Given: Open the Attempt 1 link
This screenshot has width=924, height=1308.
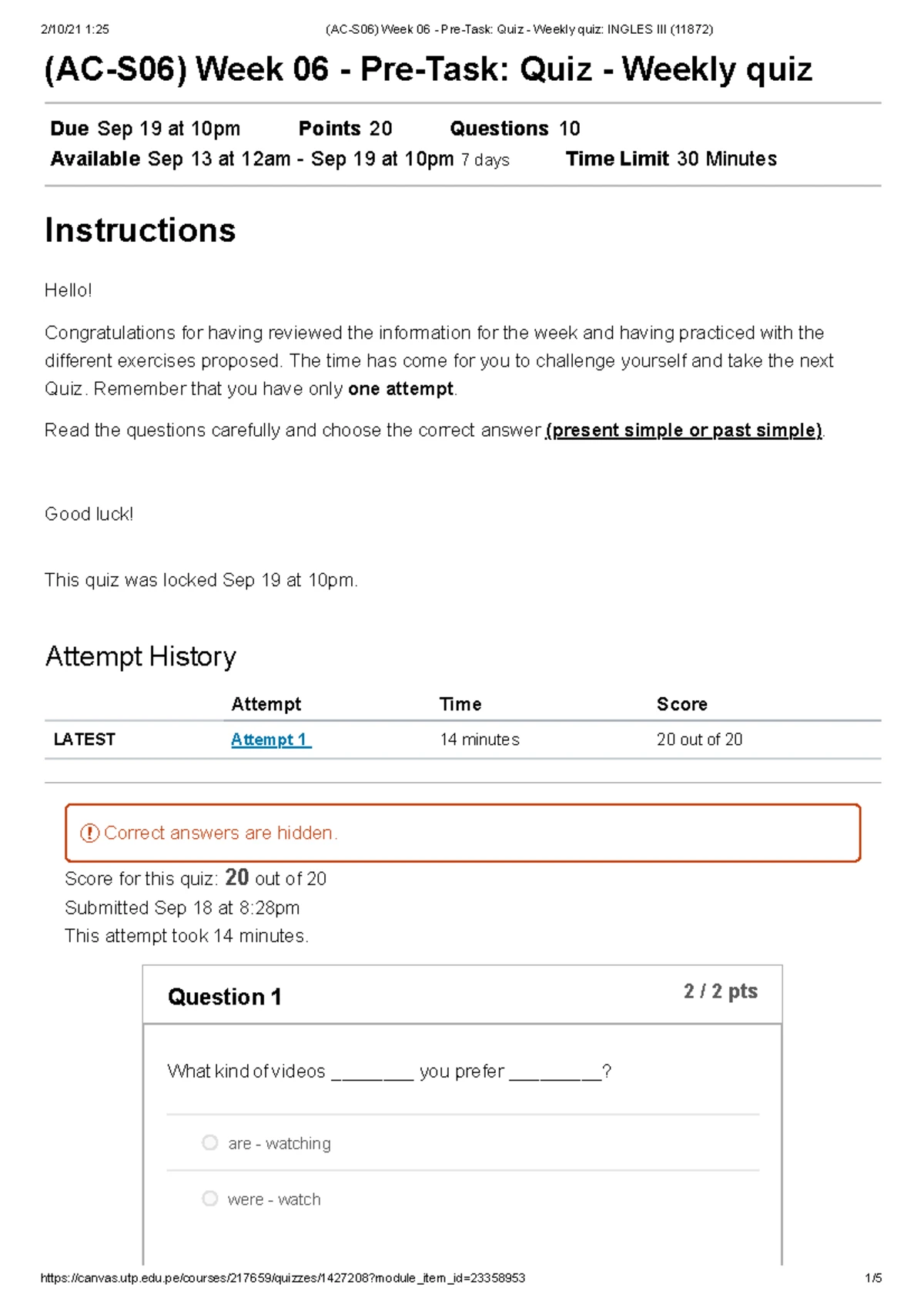Looking at the screenshot, I should (271, 740).
